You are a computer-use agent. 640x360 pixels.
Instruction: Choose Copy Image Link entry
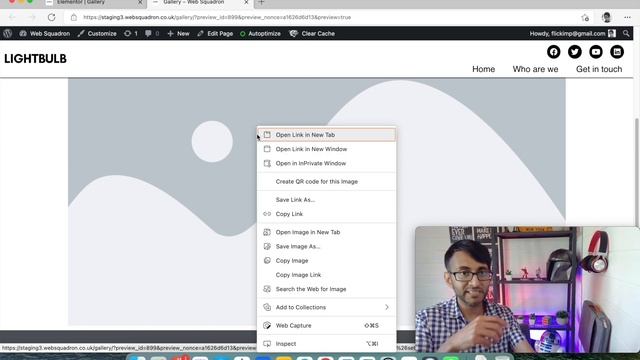click(x=327, y=275)
